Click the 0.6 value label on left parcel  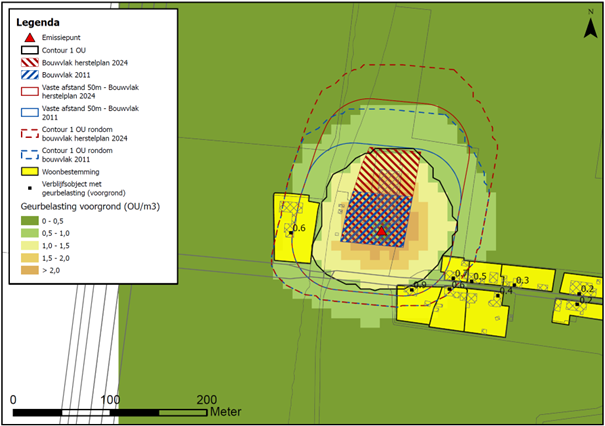298,229
